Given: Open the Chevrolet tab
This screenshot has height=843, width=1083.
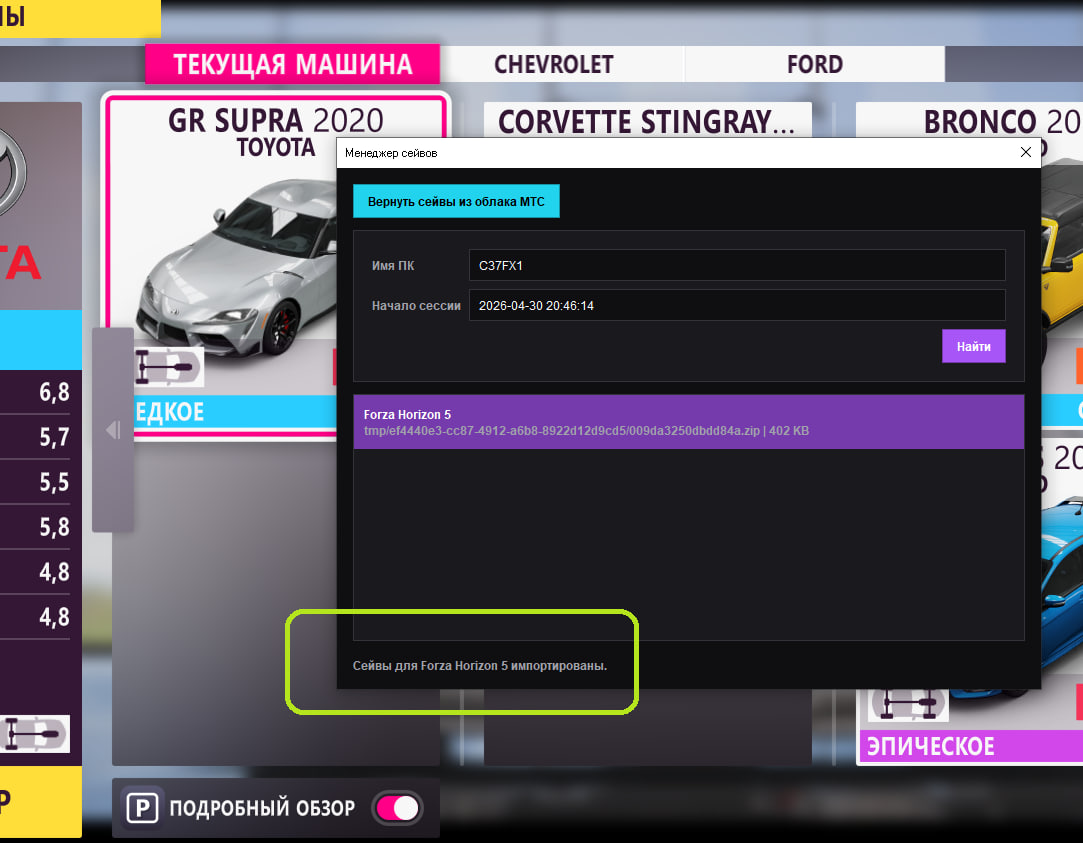Looking at the screenshot, I should [x=554, y=64].
